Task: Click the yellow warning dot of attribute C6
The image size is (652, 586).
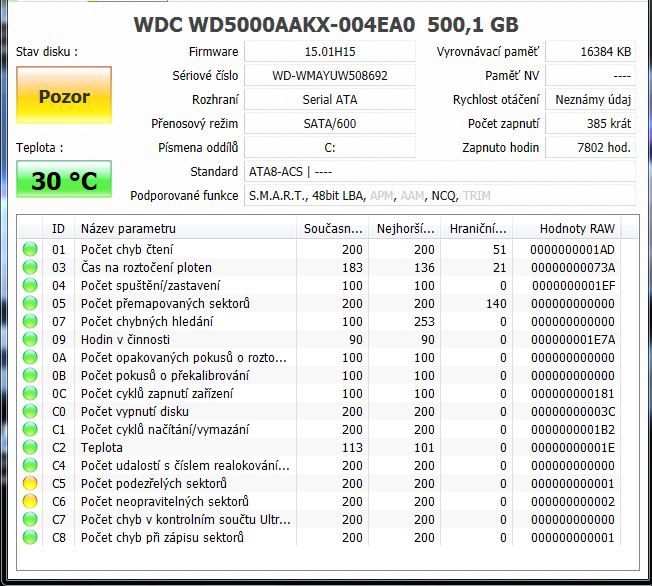Action: 30,501
